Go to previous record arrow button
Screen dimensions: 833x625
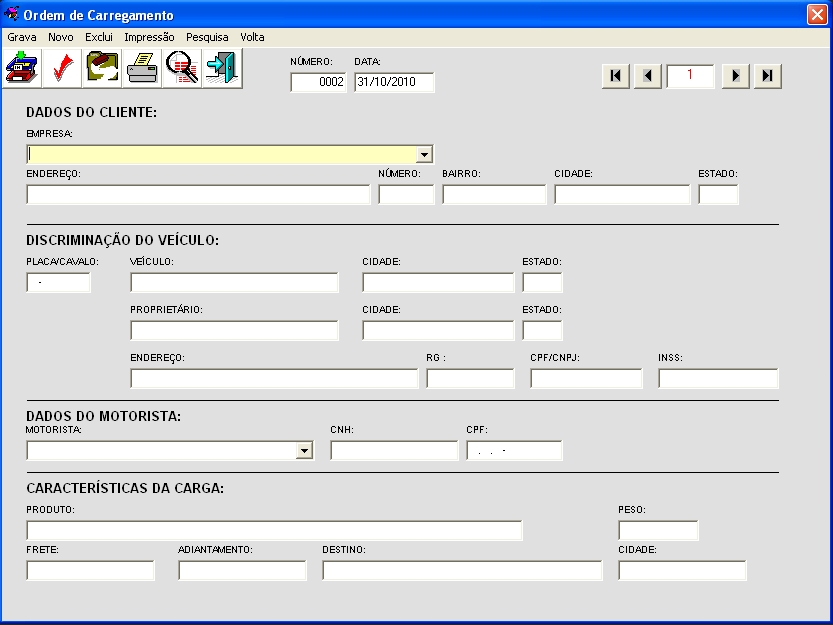[648, 76]
